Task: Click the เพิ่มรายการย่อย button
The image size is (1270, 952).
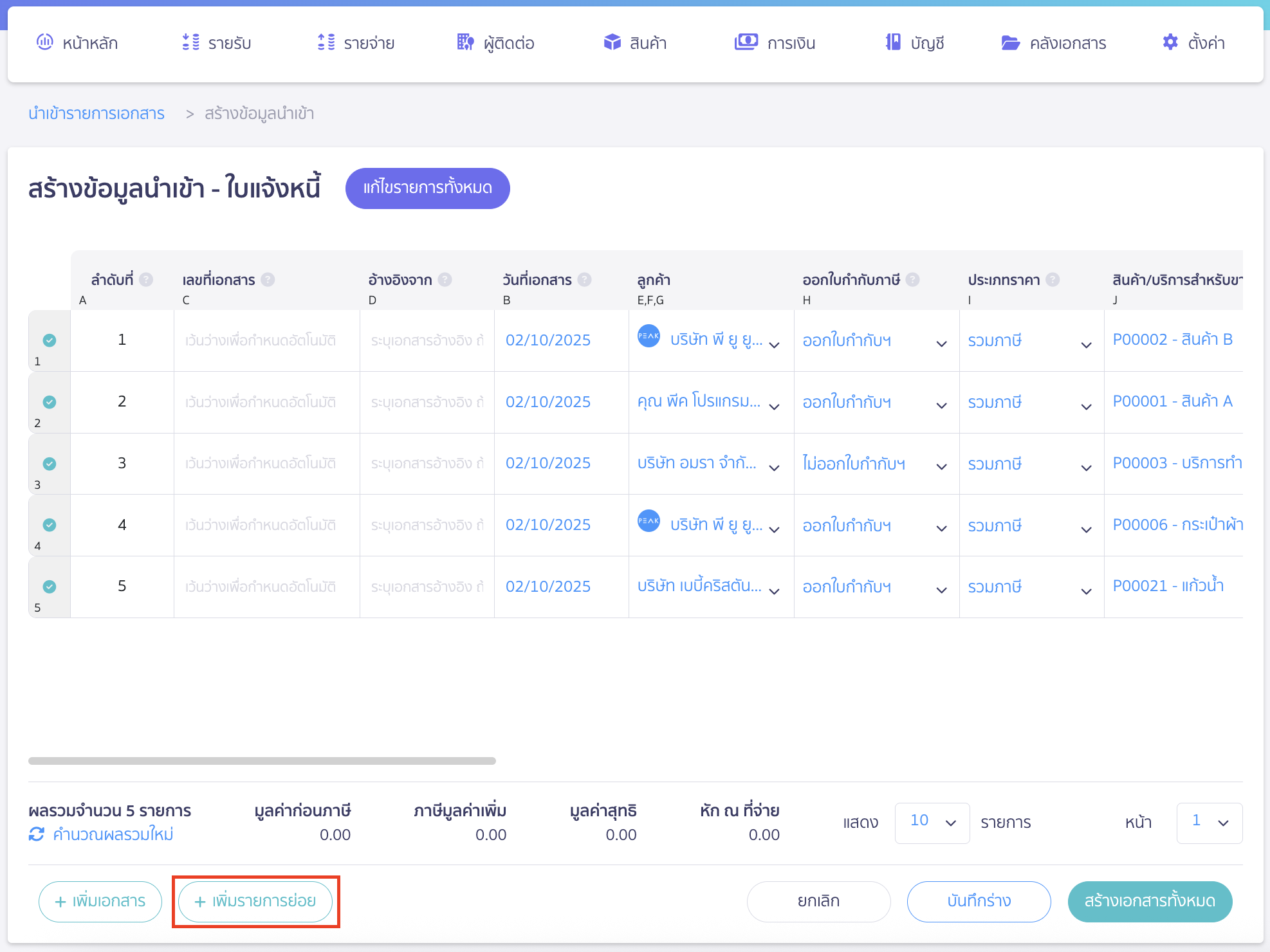Action: coord(255,901)
